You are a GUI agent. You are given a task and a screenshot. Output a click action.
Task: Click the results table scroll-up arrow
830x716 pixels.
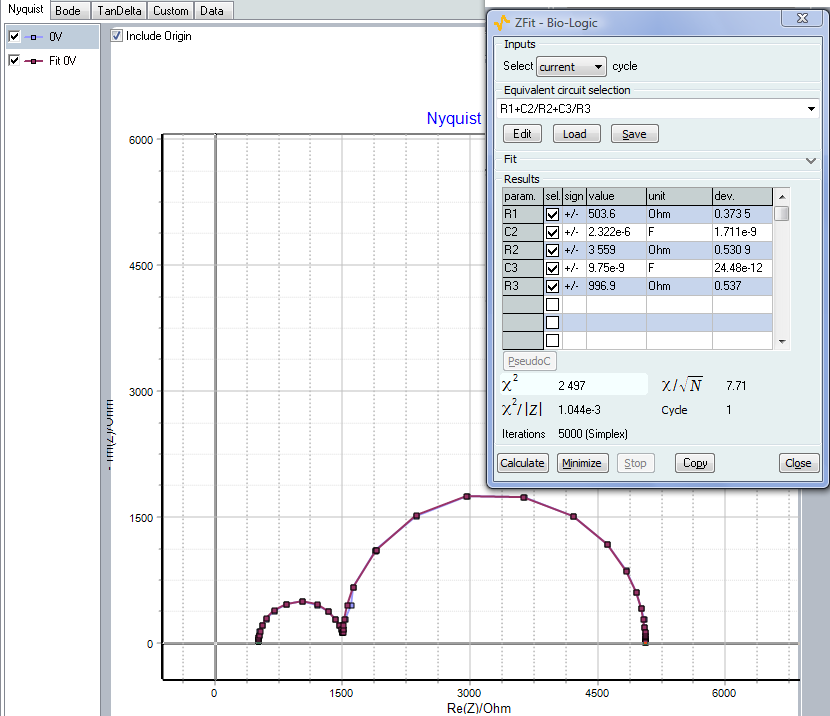click(x=782, y=196)
